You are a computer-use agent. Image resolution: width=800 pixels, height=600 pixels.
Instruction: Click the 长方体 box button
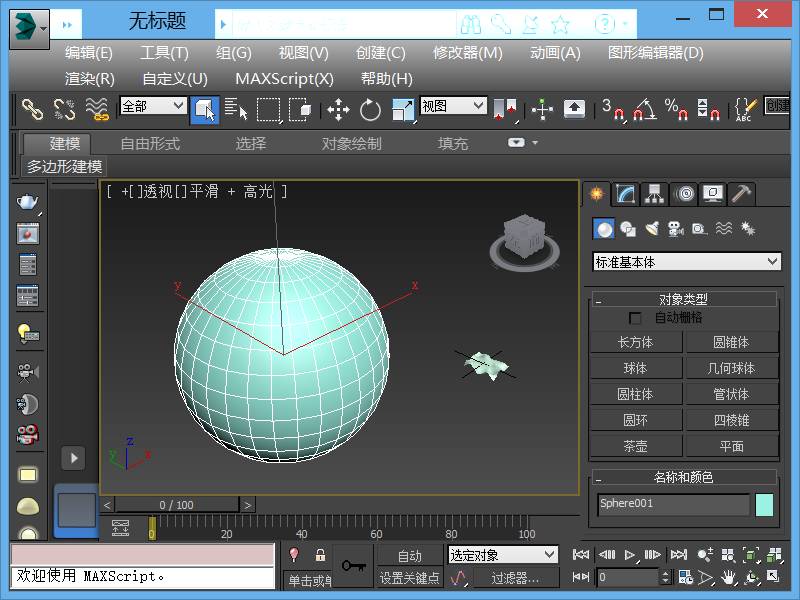point(636,342)
